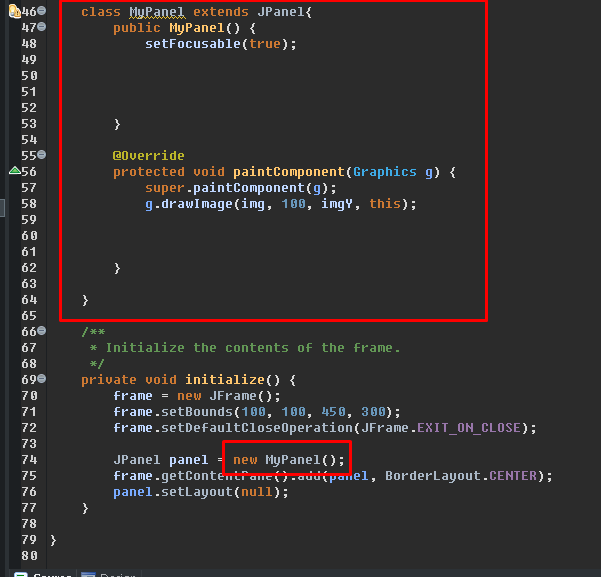Click the 'Initialize the contents of the frame.' comment
601x577 pixels.
pos(253,348)
